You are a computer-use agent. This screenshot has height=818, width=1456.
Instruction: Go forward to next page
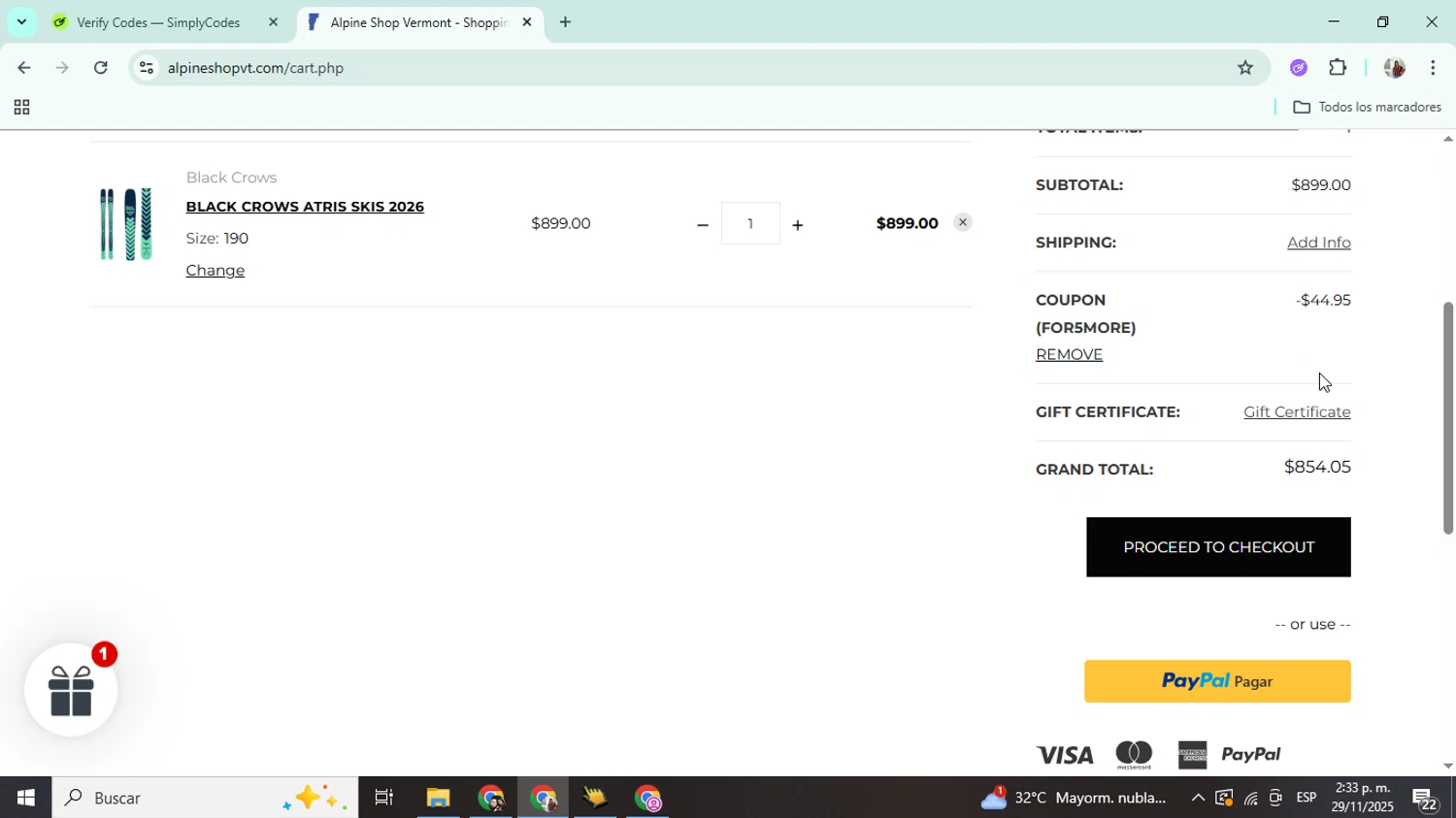pyautogui.click(x=62, y=68)
